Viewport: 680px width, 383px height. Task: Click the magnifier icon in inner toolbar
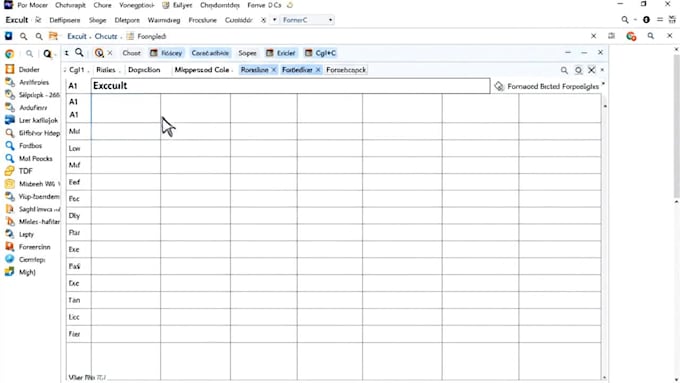79,52
